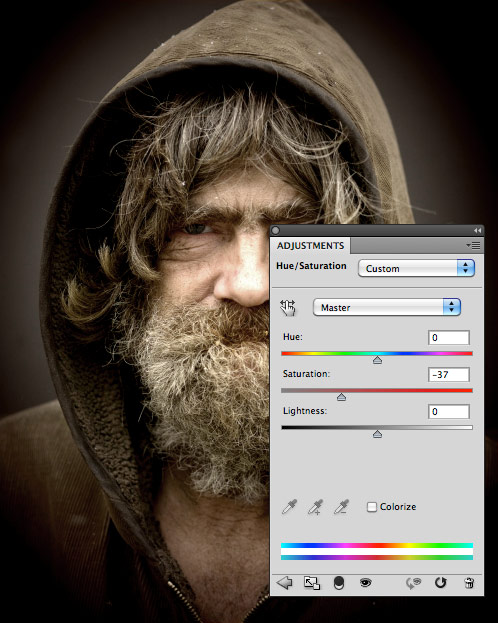Open the Custom preset dropdown

[416, 268]
